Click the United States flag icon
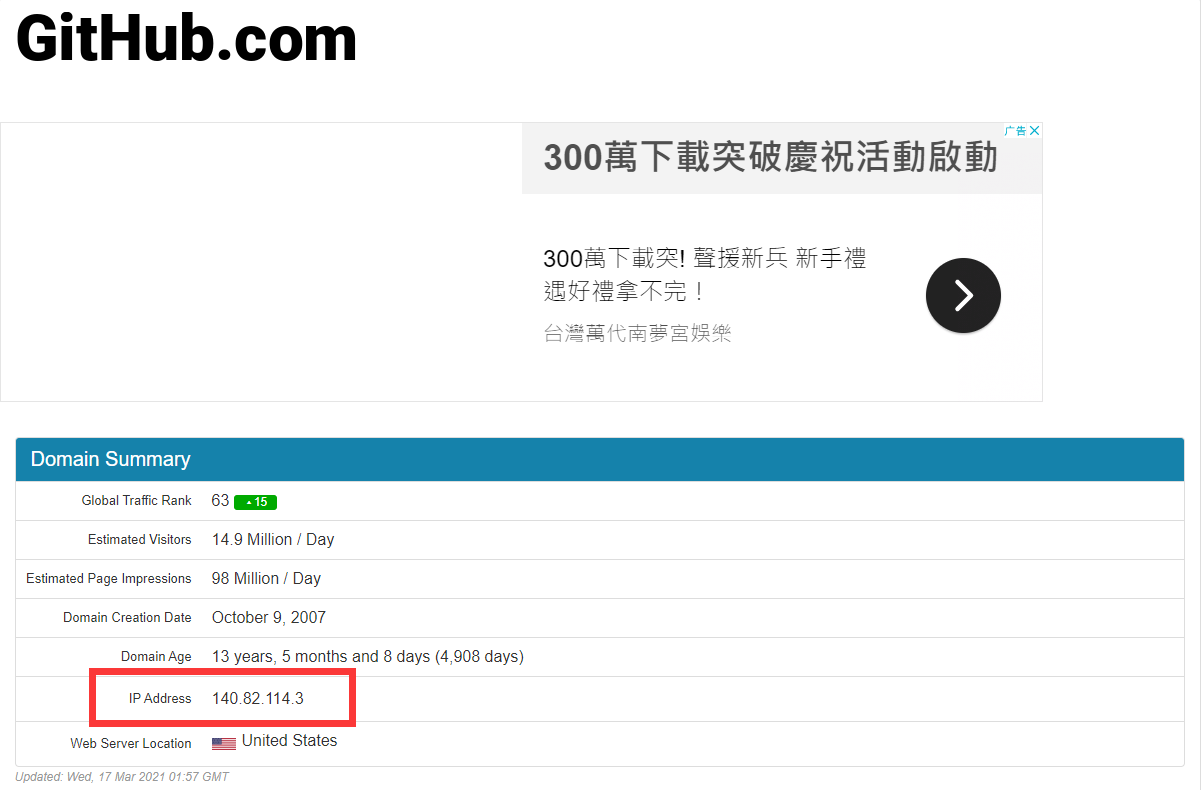1201x790 pixels. click(224, 743)
